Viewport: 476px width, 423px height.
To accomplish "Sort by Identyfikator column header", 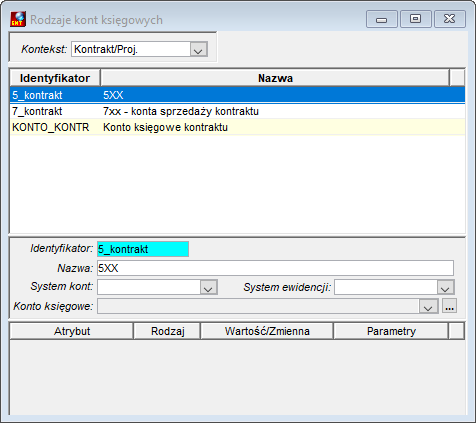I will [x=55, y=78].
